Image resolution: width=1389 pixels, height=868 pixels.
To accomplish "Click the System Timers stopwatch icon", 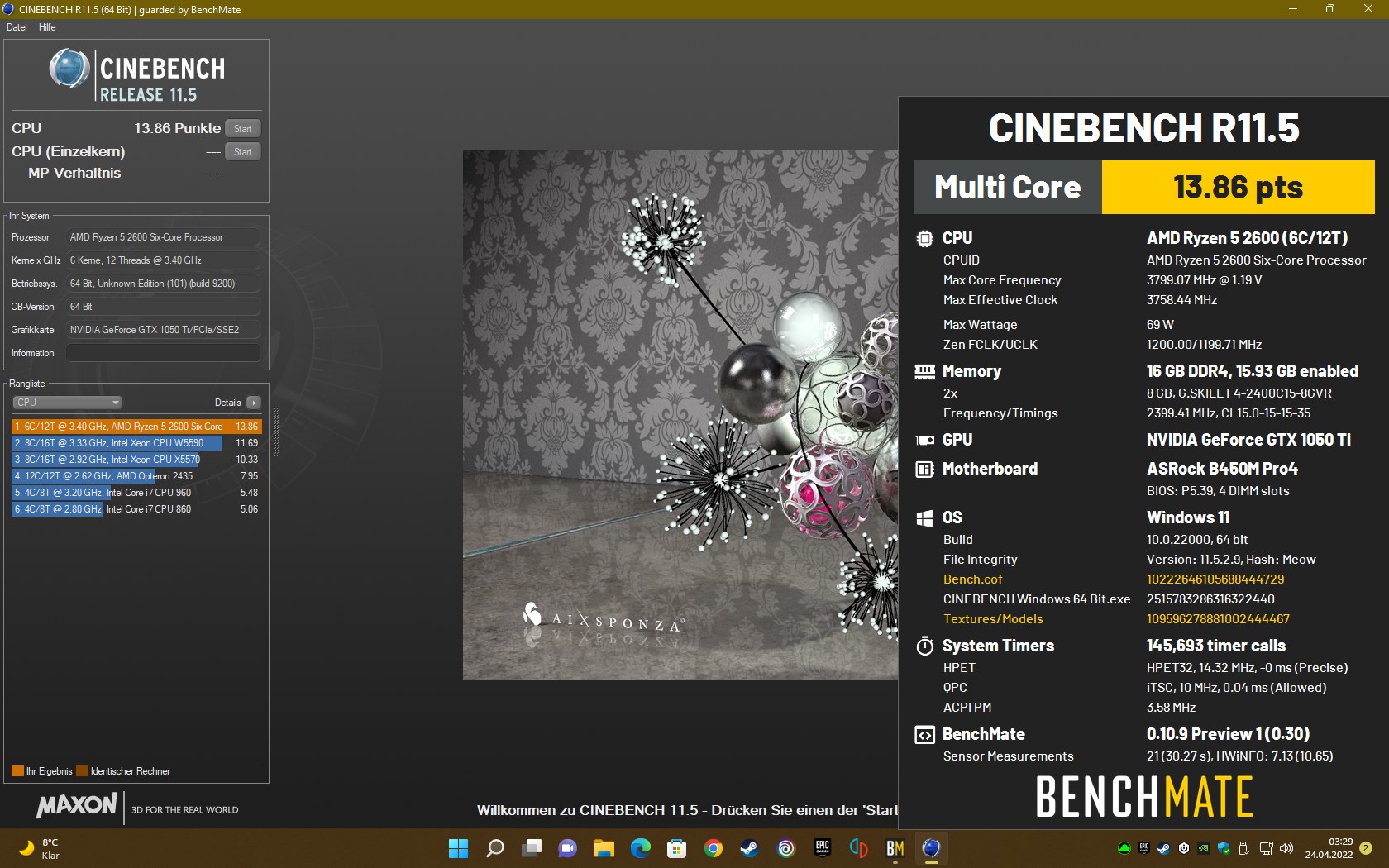I will pyautogui.click(x=924, y=646).
